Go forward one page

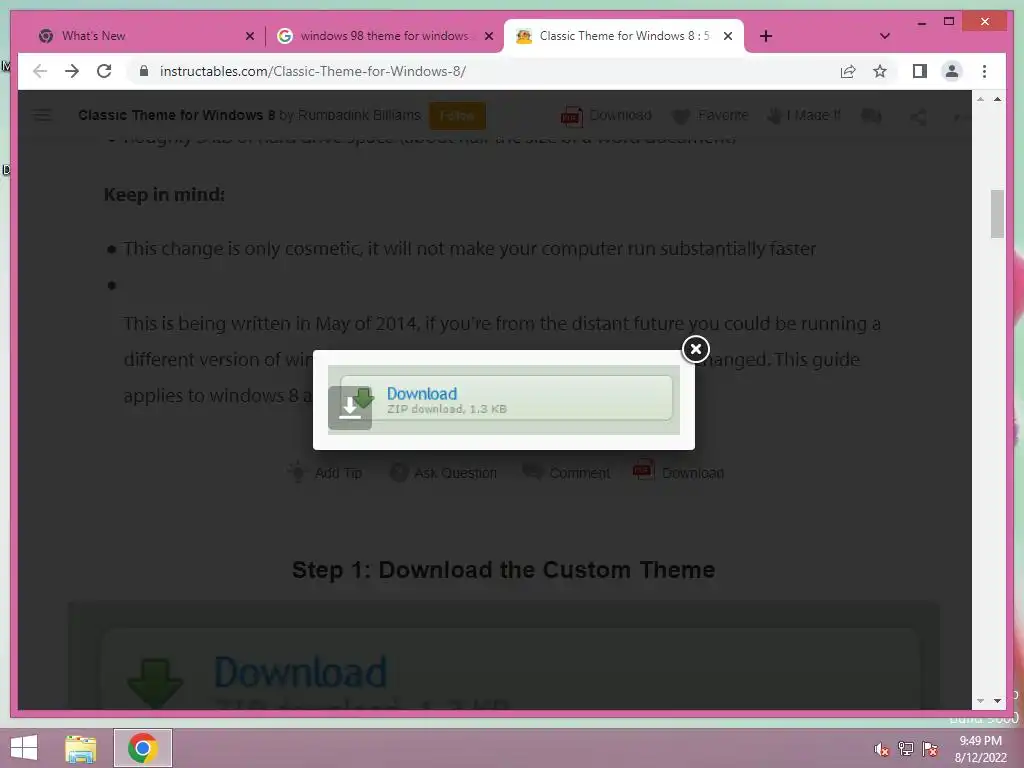(72, 71)
